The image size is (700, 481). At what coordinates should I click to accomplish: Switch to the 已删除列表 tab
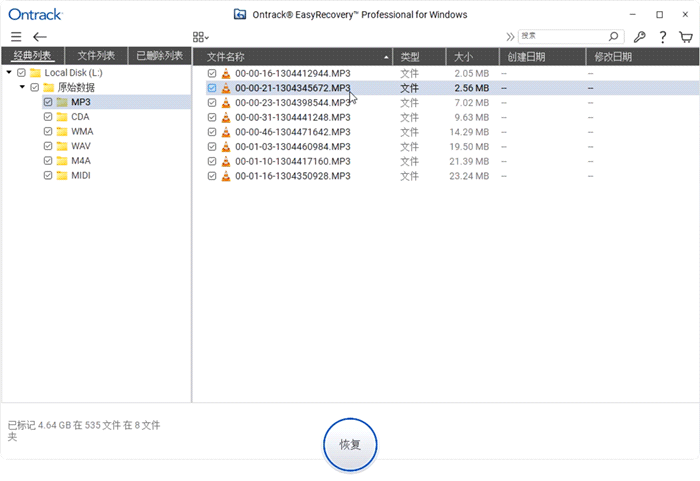159,56
